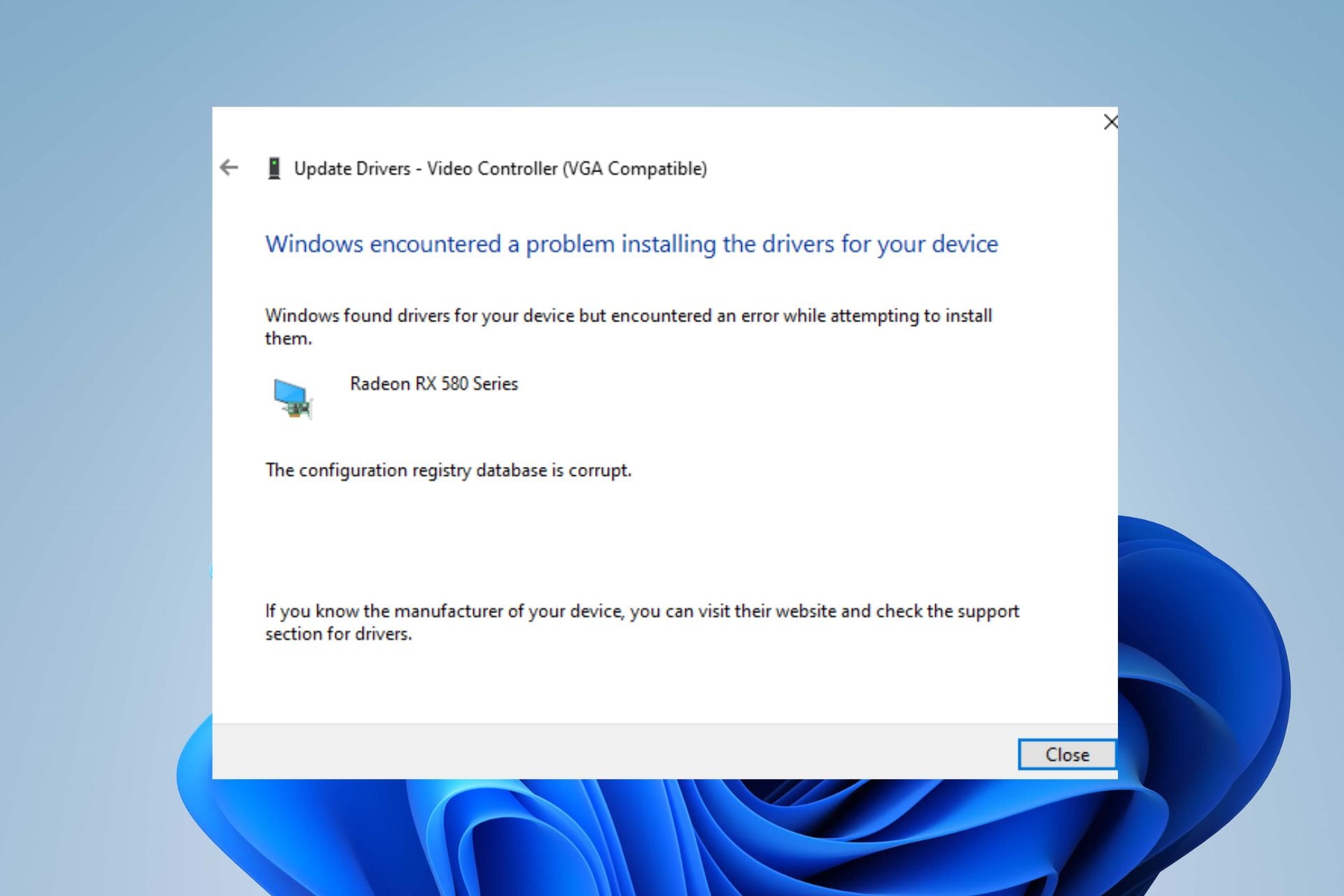Click the 'Windows found drivers' description sentence

point(628,316)
